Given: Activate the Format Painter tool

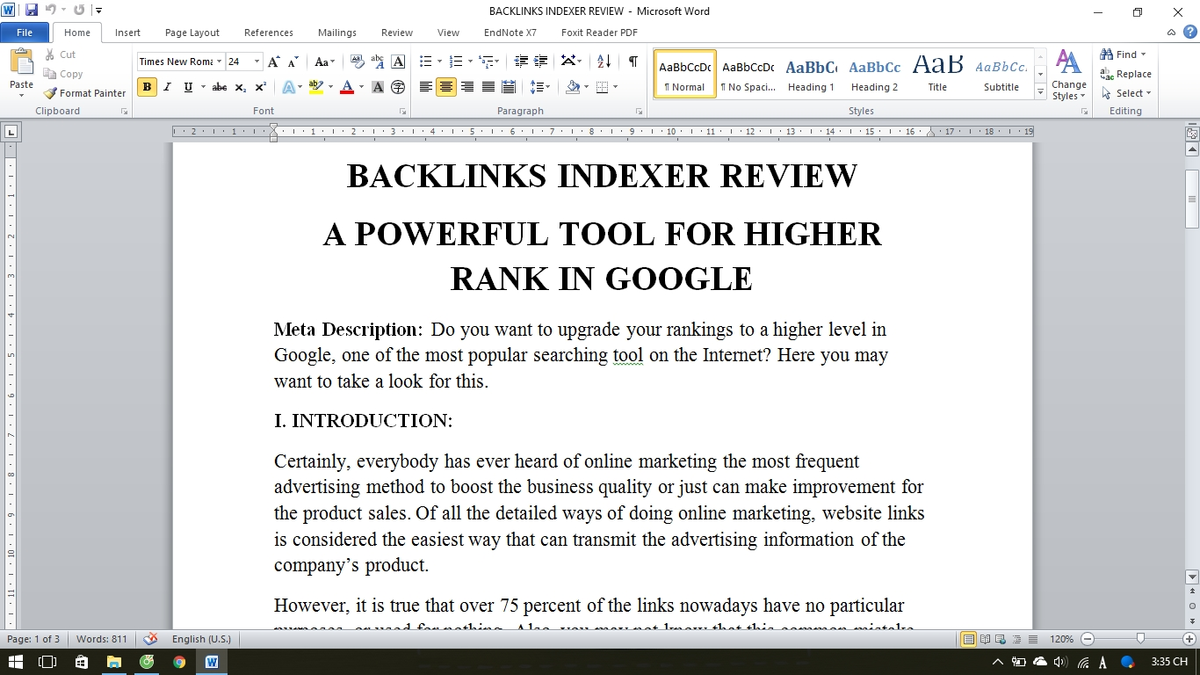Looking at the screenshot, I should (x=85, y=93).
